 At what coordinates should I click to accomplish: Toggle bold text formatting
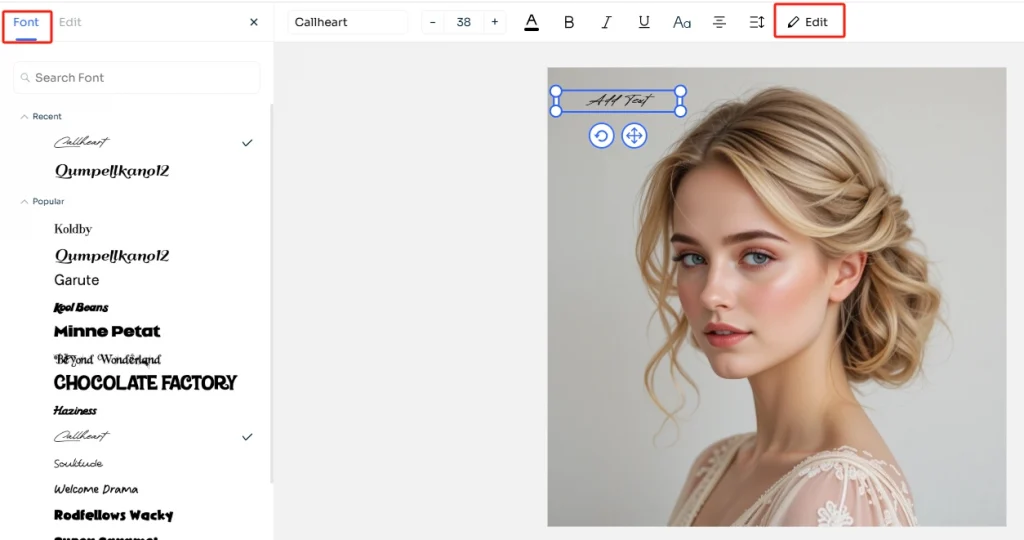coord(569,22)
